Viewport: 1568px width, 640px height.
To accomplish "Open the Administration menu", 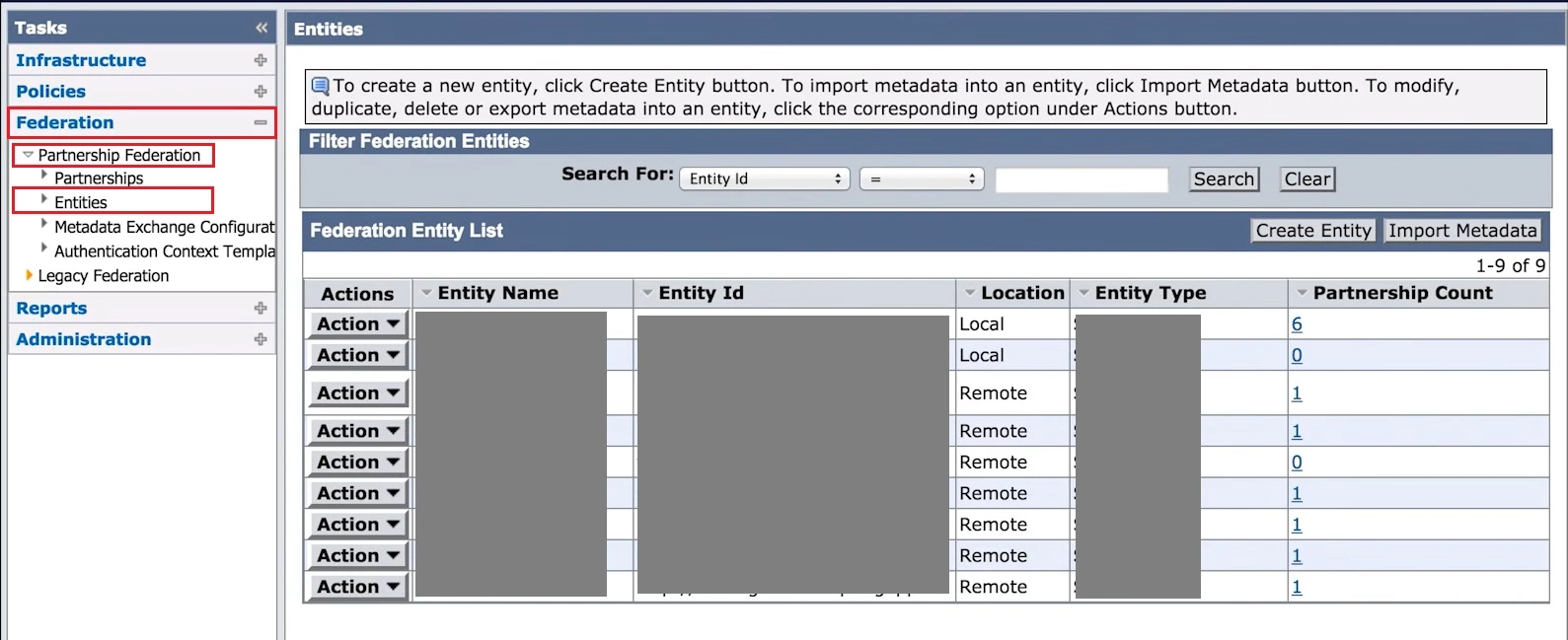I will [x=84, y=339].
